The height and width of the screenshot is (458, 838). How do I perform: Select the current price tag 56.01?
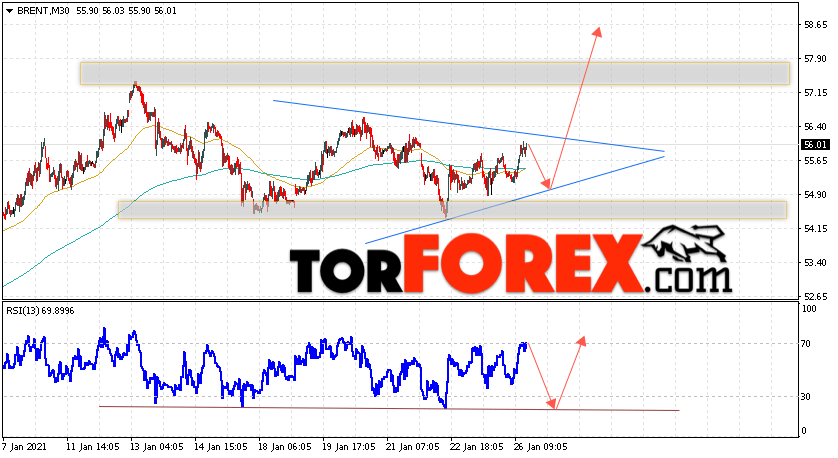click(816, 145)
